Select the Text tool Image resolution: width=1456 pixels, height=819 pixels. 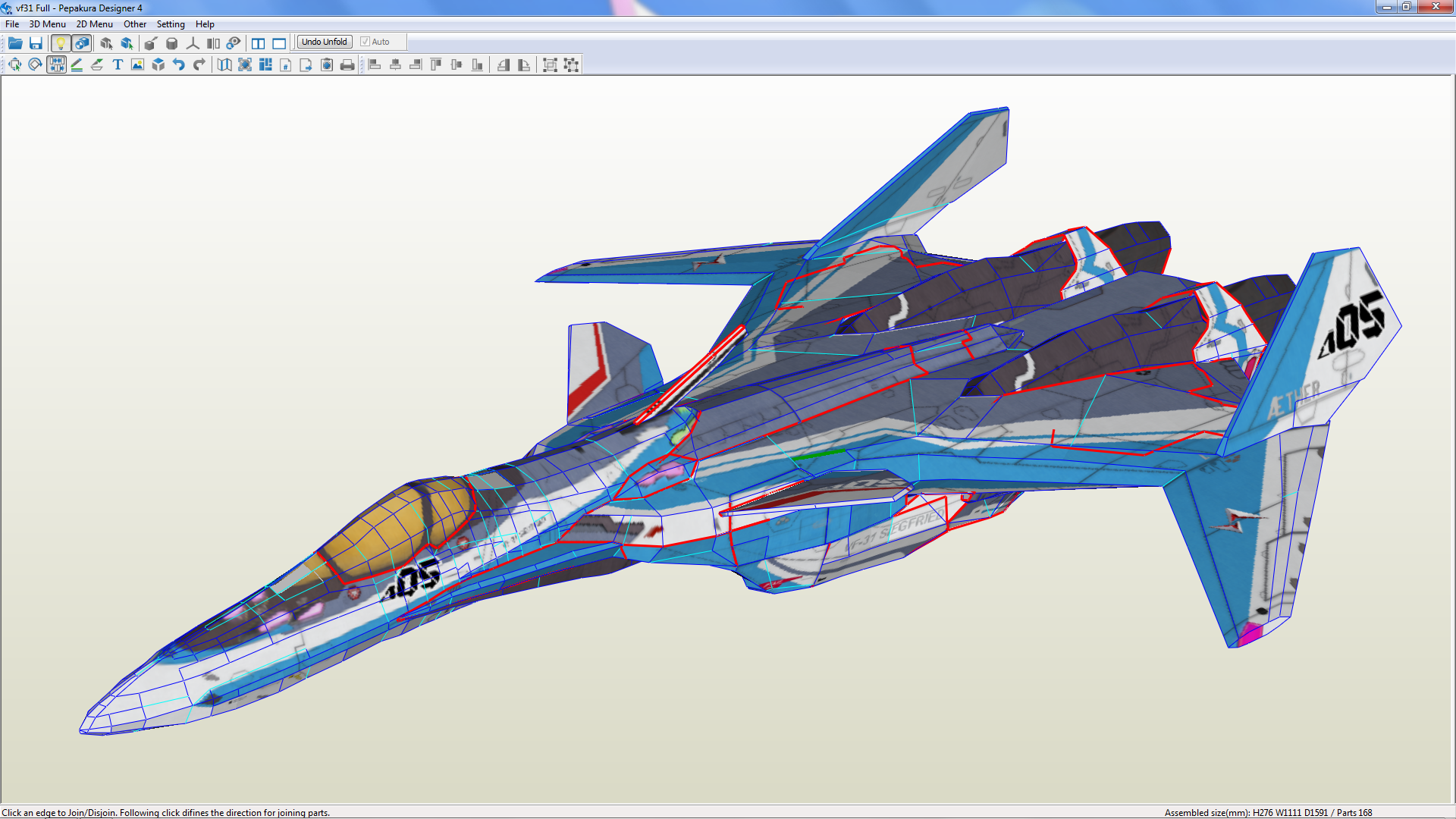(x=118, y=64)
